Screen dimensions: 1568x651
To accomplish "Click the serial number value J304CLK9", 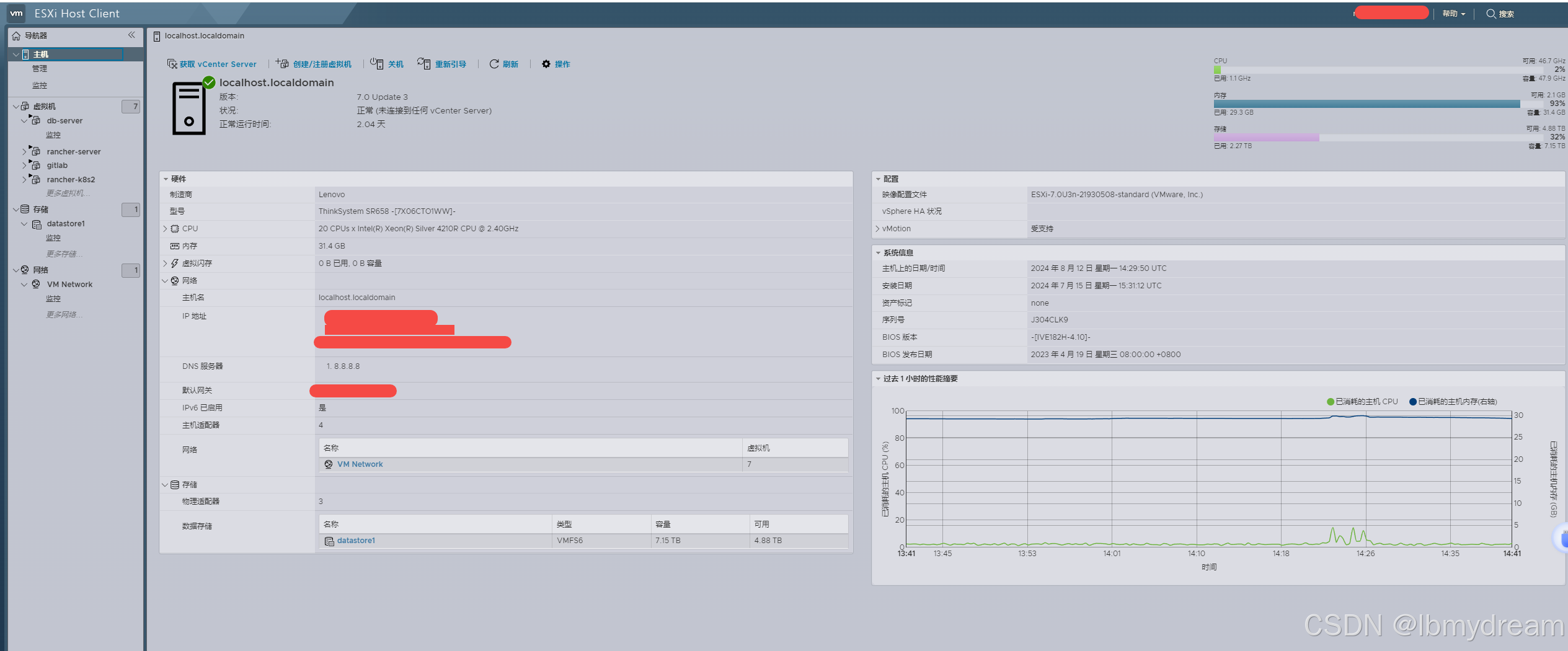I will pos(1049,320).
